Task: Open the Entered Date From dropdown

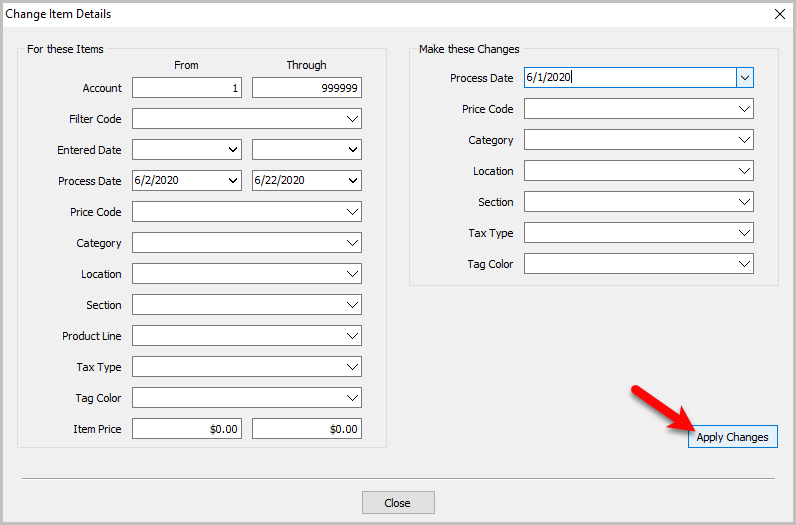Action: [x=187, y=150]
